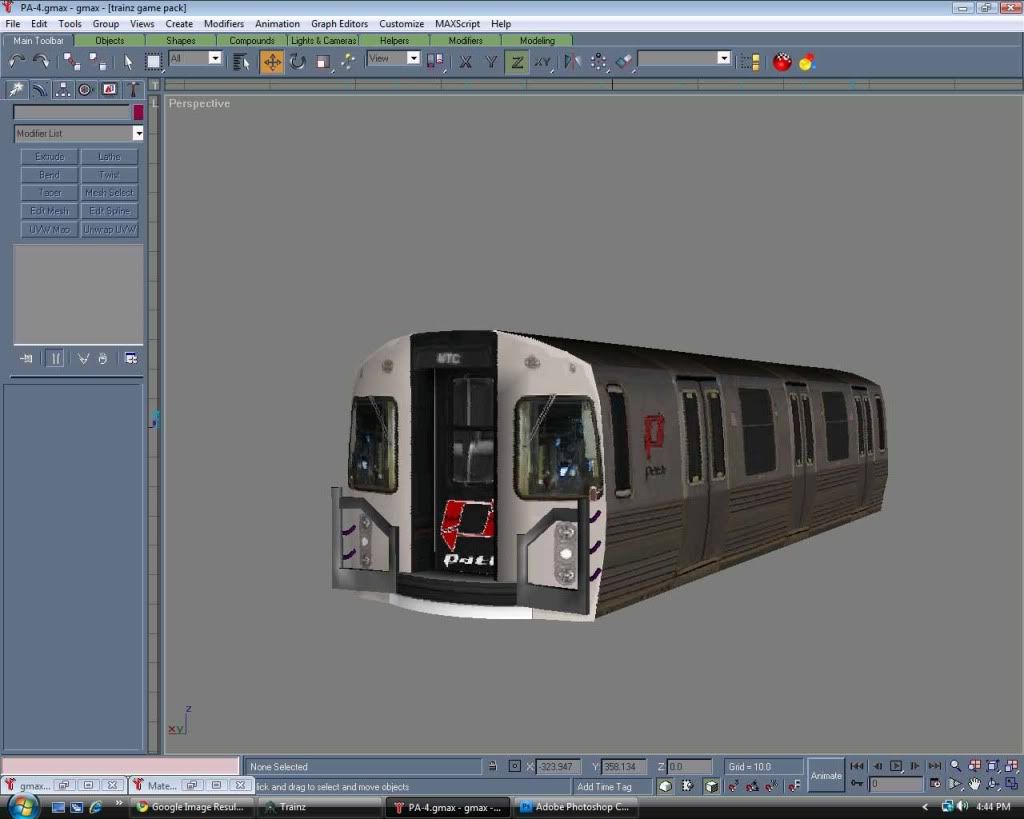
Task: Open the Hierarchy command panel tab
Action: point(62,89)
